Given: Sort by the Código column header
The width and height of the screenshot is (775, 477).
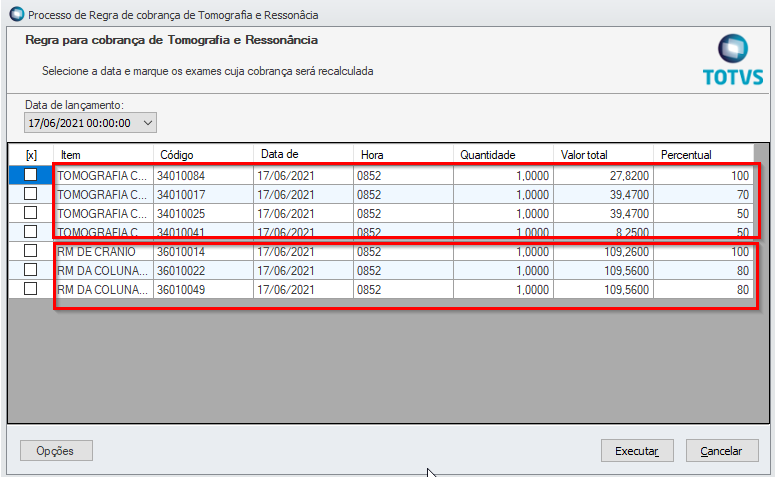Looking at the screenshot, I should tap(203, 155).
